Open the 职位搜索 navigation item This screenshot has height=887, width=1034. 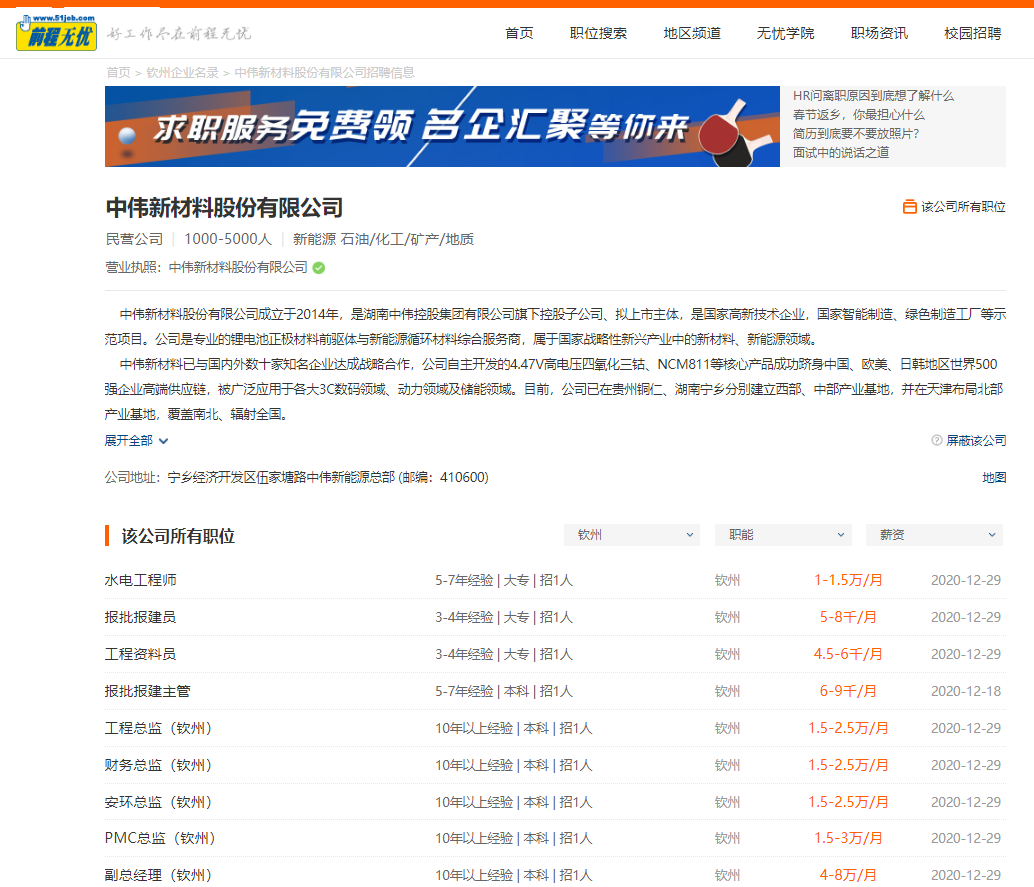click(x=598, y=33)
